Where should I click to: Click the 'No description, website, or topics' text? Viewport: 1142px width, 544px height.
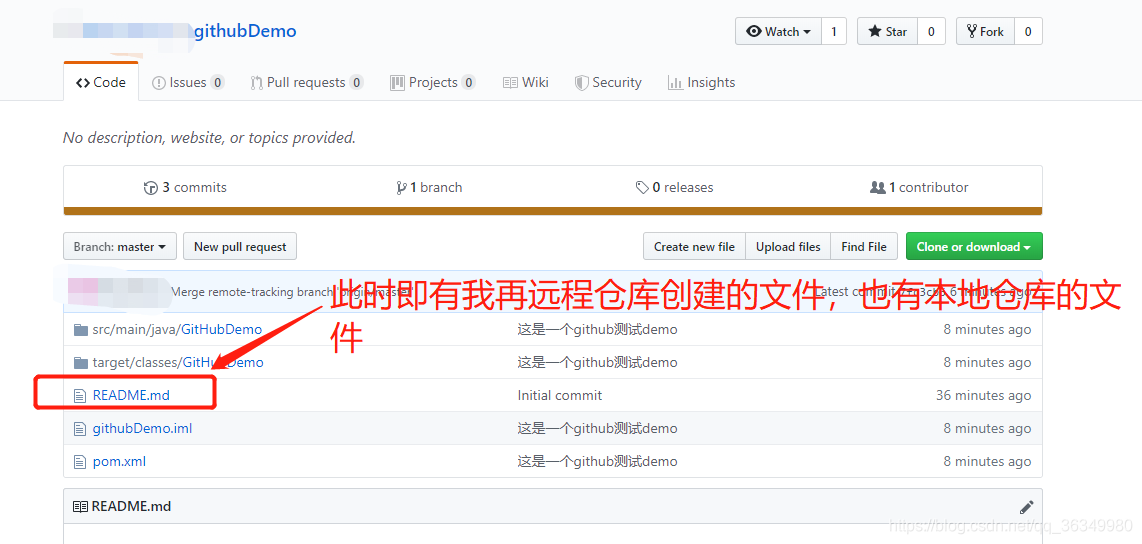[x=210, y=138]
